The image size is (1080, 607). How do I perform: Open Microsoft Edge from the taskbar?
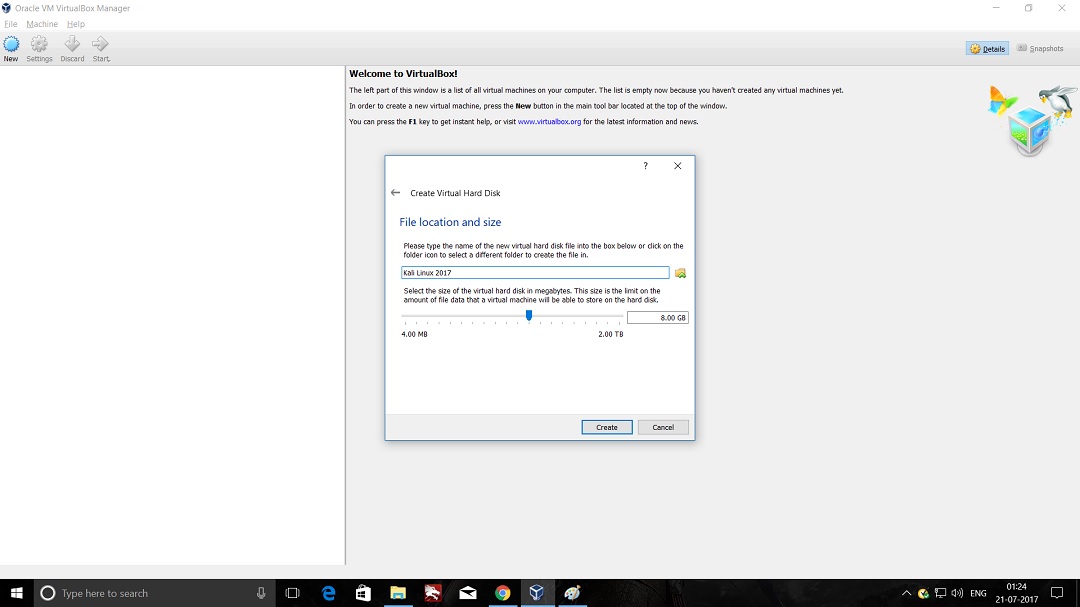[x=328, y=593]
